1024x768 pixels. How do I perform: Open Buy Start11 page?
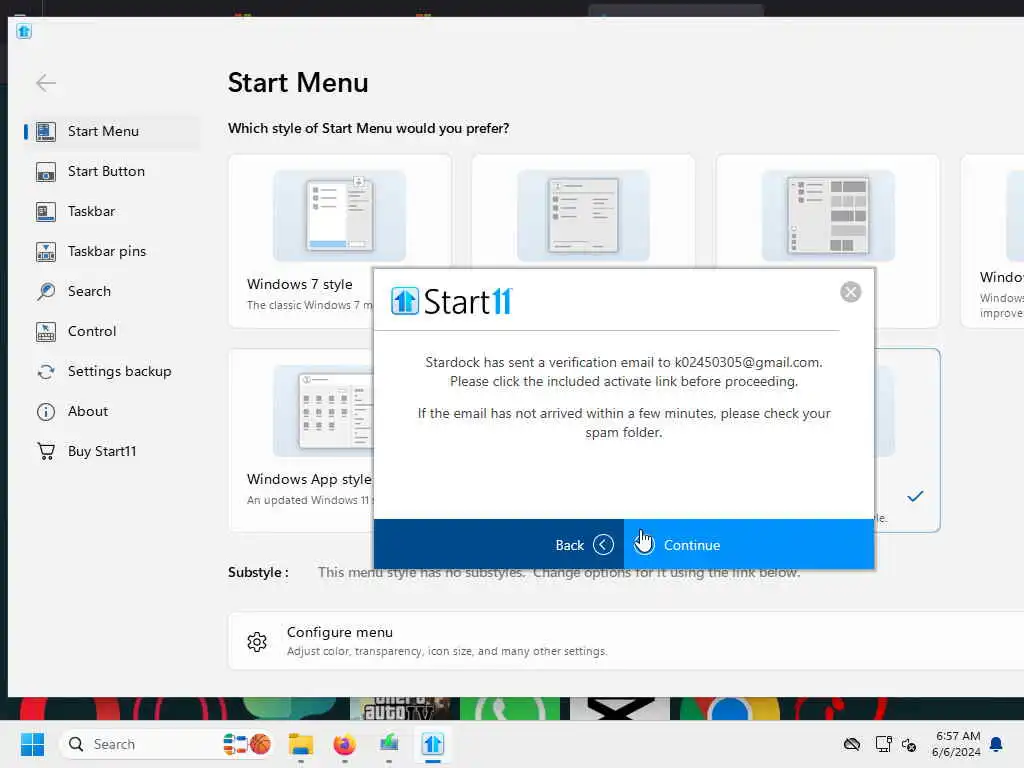pyautogui.click(x=111, y=451)
